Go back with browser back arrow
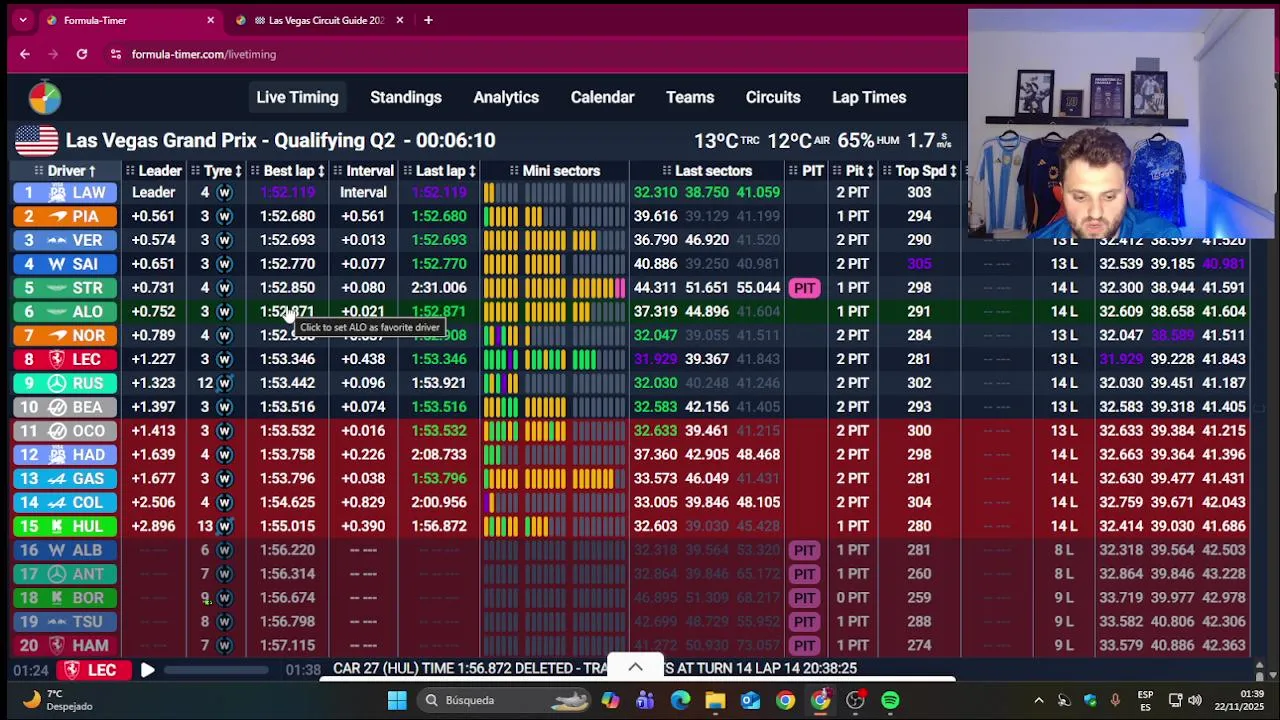This screenshot has height=720, width=1280. coord(25,54)
